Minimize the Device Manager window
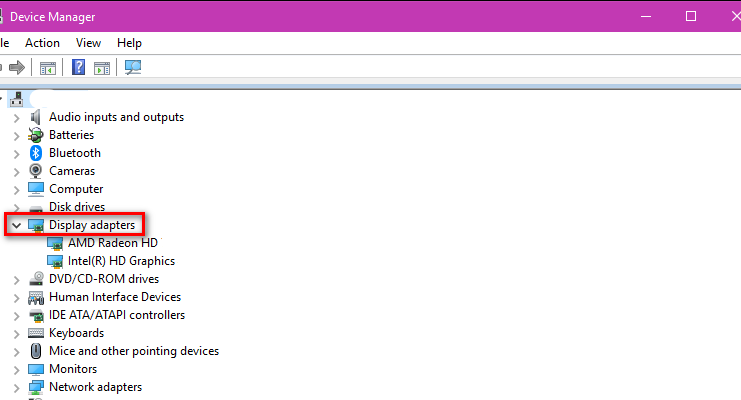741x400 pixels. [646, 17]
